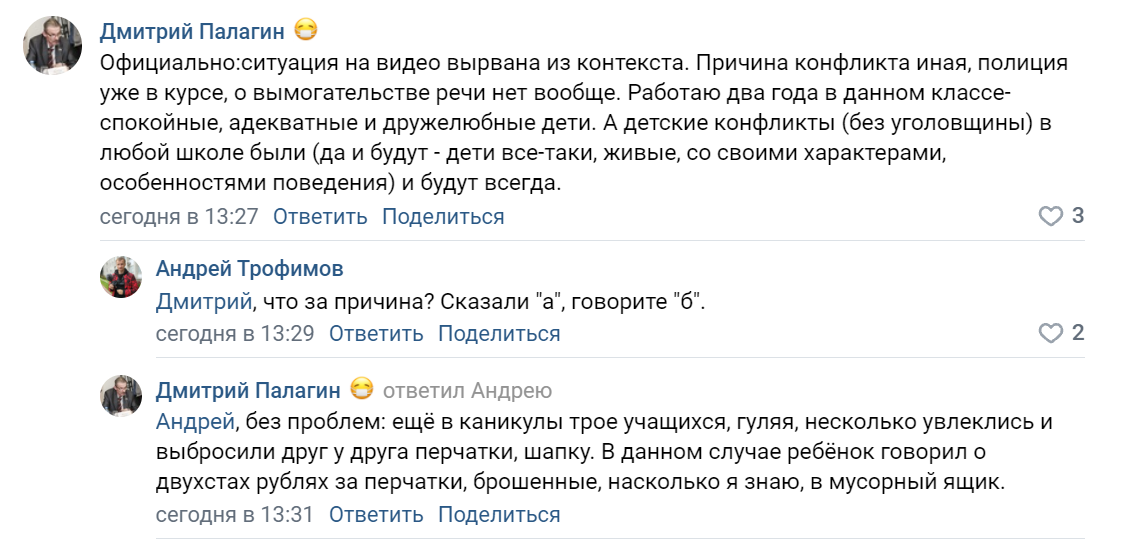Viewport: 1125px width, 540px height.
Task: Reply to the comment posted at 13:27
Action: tap(320, 217)
